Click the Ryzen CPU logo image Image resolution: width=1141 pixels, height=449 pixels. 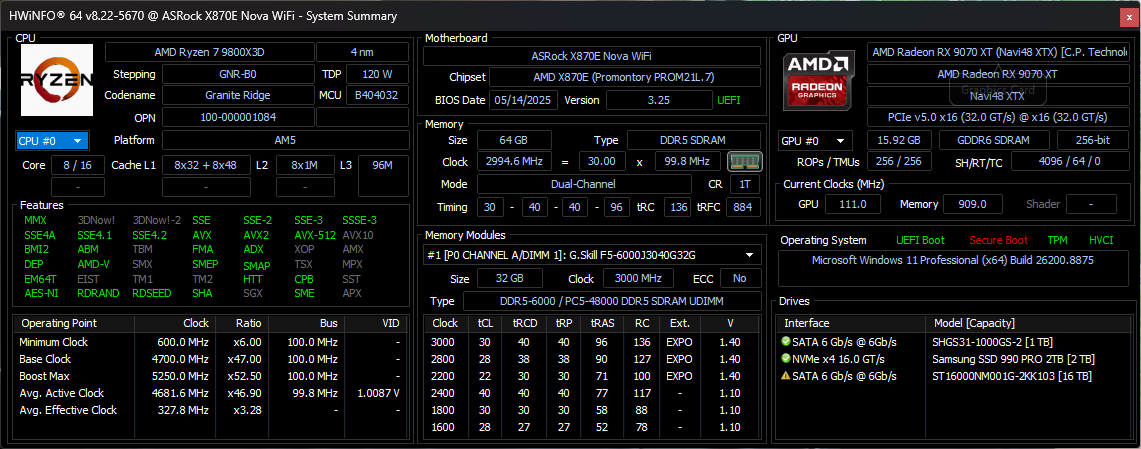click(x=57, y=80)
